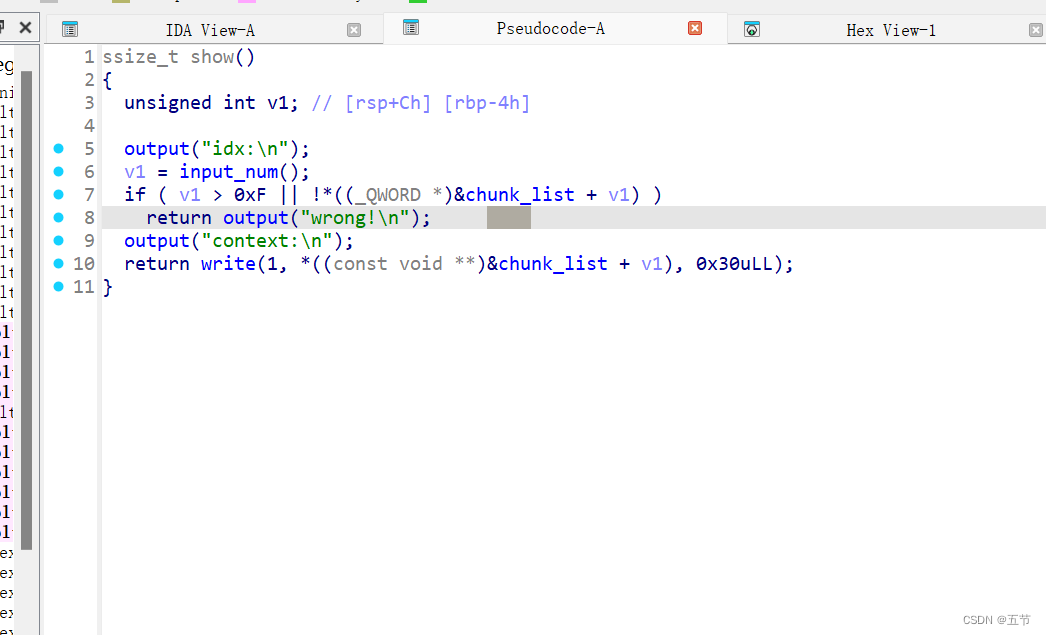Switch to the Hex View-1 tab
Viewport: 1046px width, 635px height.
click(891, 30)
